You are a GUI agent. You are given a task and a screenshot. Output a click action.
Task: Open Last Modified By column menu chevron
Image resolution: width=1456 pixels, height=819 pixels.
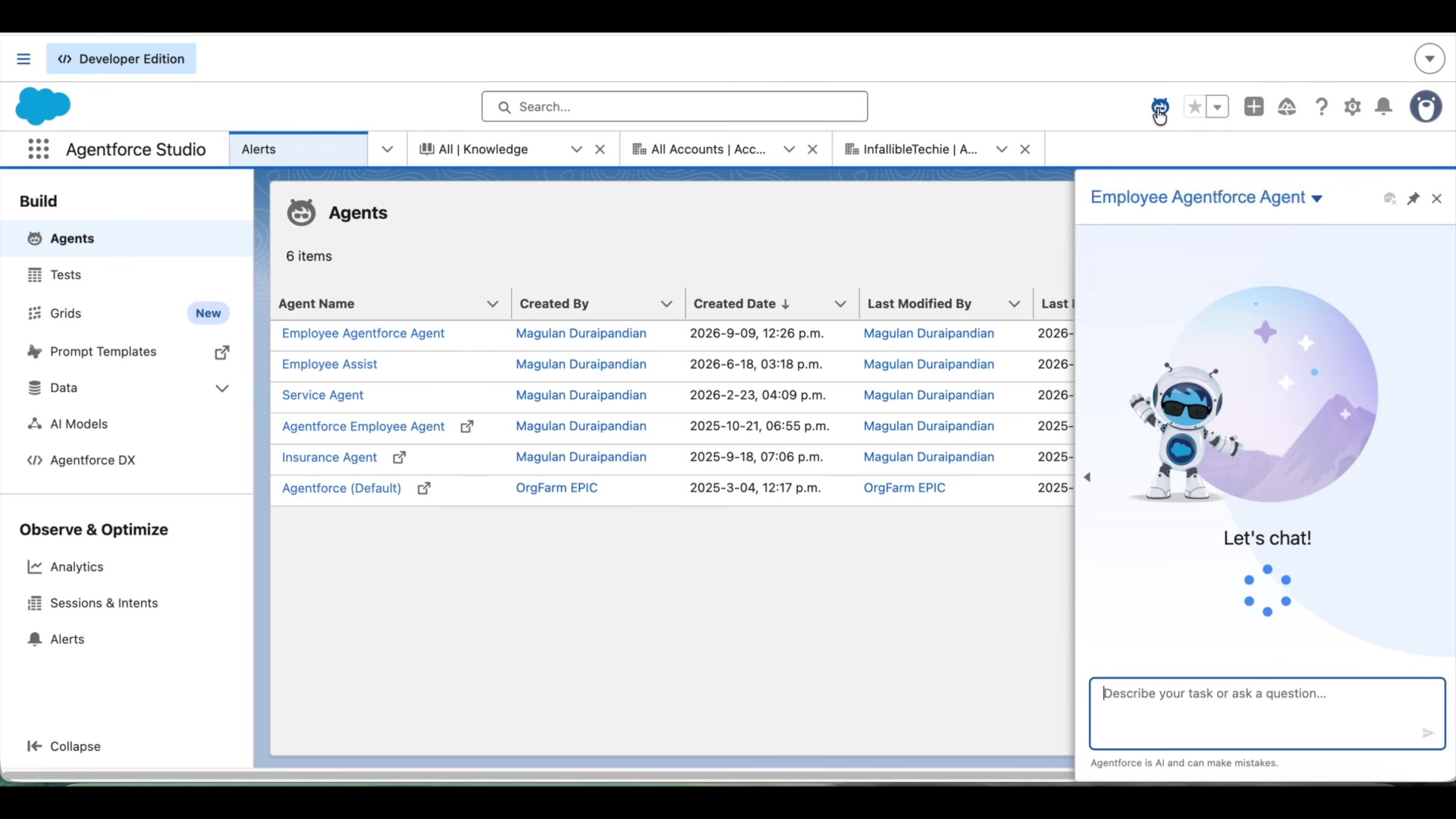[1014, 304]
